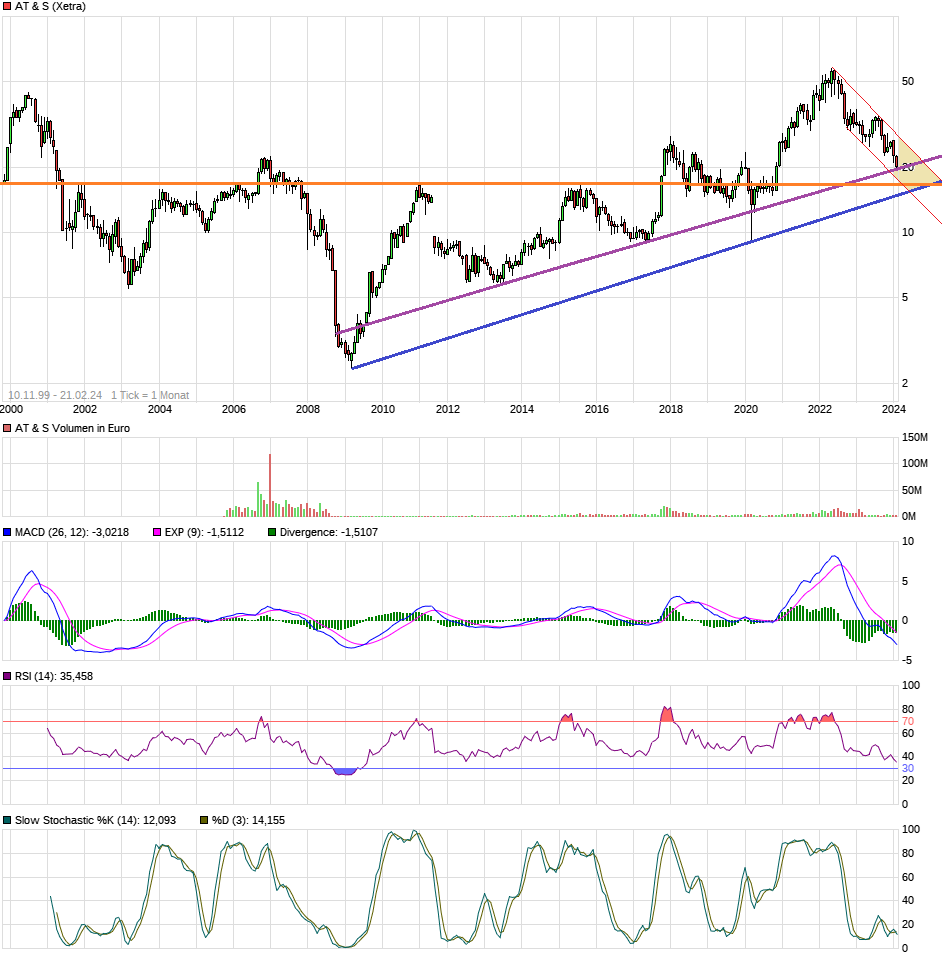This screenshot has height=958, width=942.
Task: Click the blue 30 oversold label on RSI axis
Action: (908, 769)
